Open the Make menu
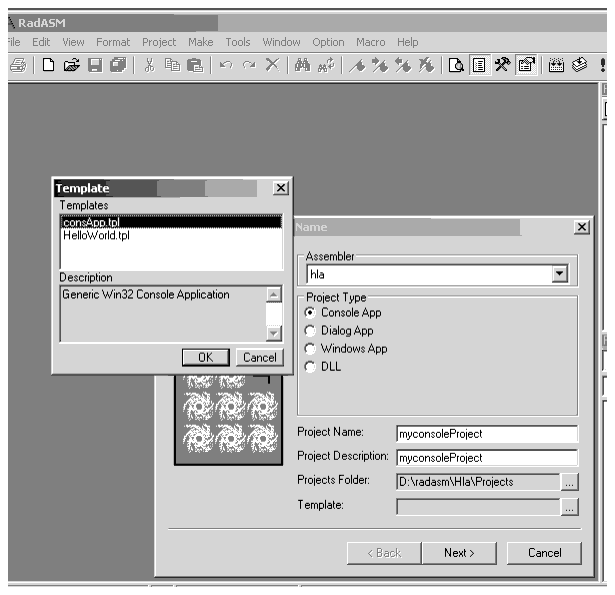This screenshot has height=595, width=615. pos(200,42)
